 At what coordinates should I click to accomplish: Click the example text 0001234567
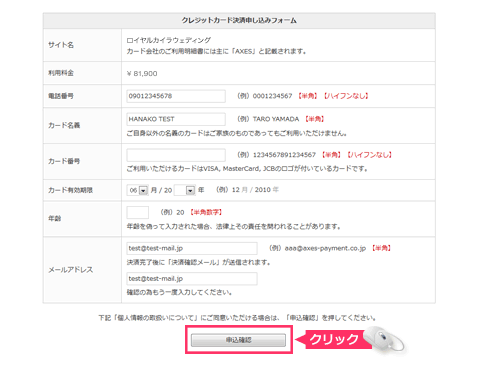point(272,96)
